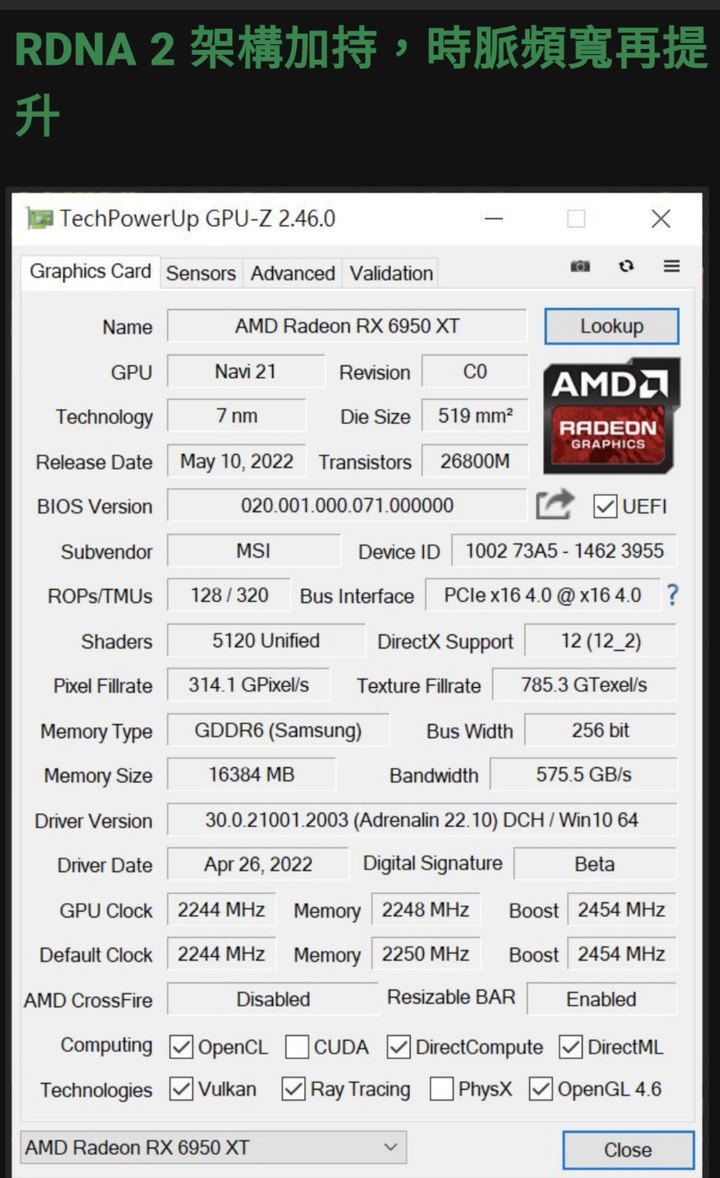The width and height of the screenshot is (720, 1178).
Task: Click the Technology field 7 nm
Action: (237, 415)
